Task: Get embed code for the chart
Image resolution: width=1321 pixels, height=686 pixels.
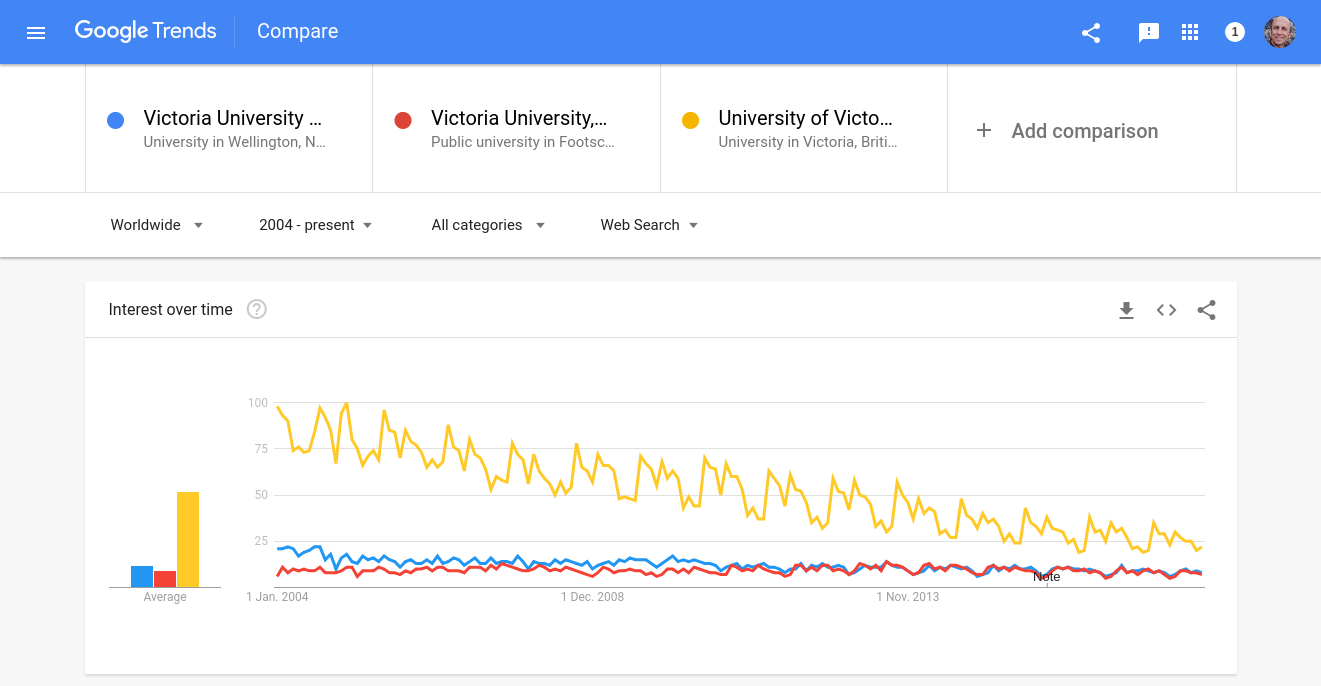Action: (1166, 310)
